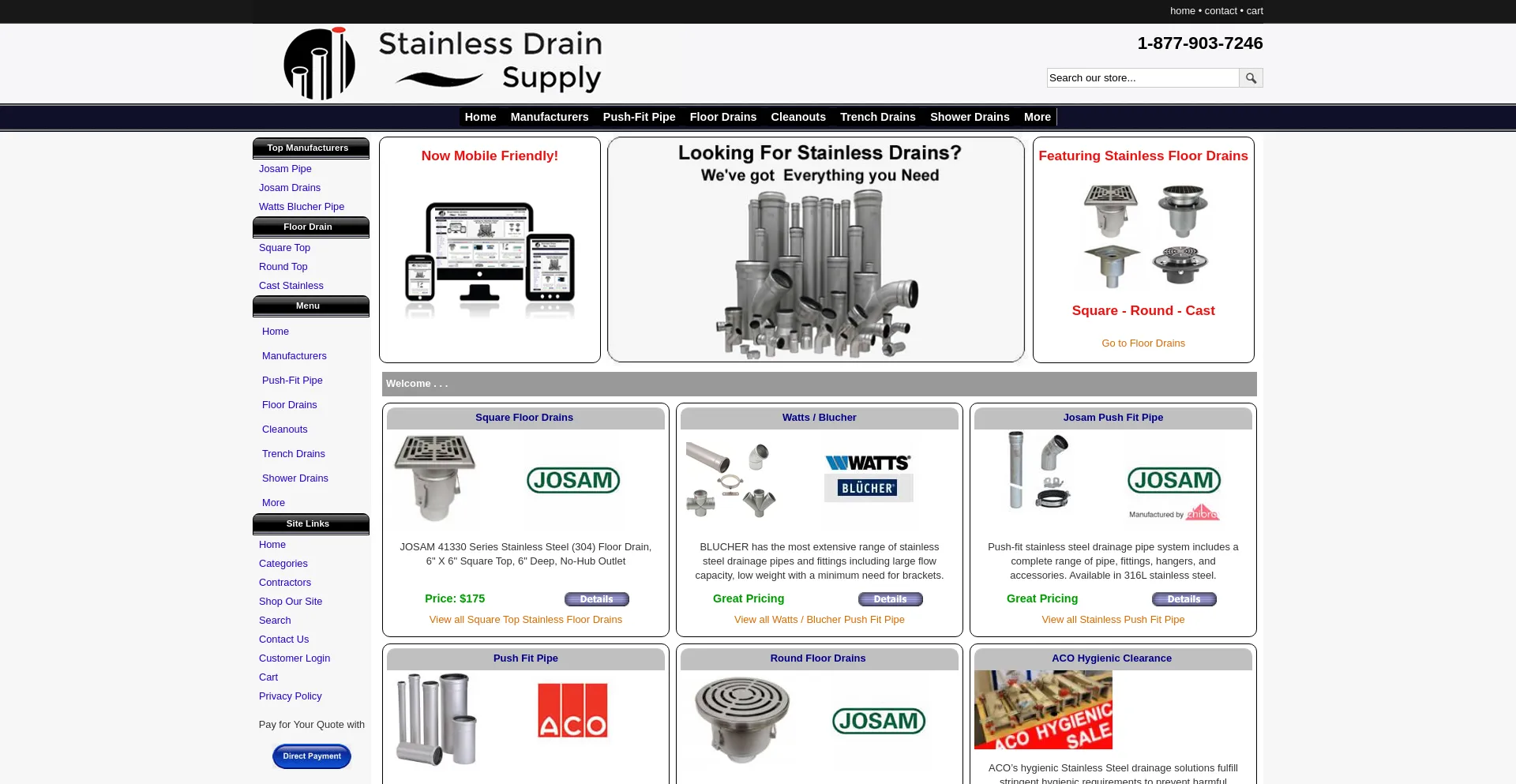Open Josam Drains sidebar link
The width and height of the screenshot is (1516, 784).
pos(290,188)
